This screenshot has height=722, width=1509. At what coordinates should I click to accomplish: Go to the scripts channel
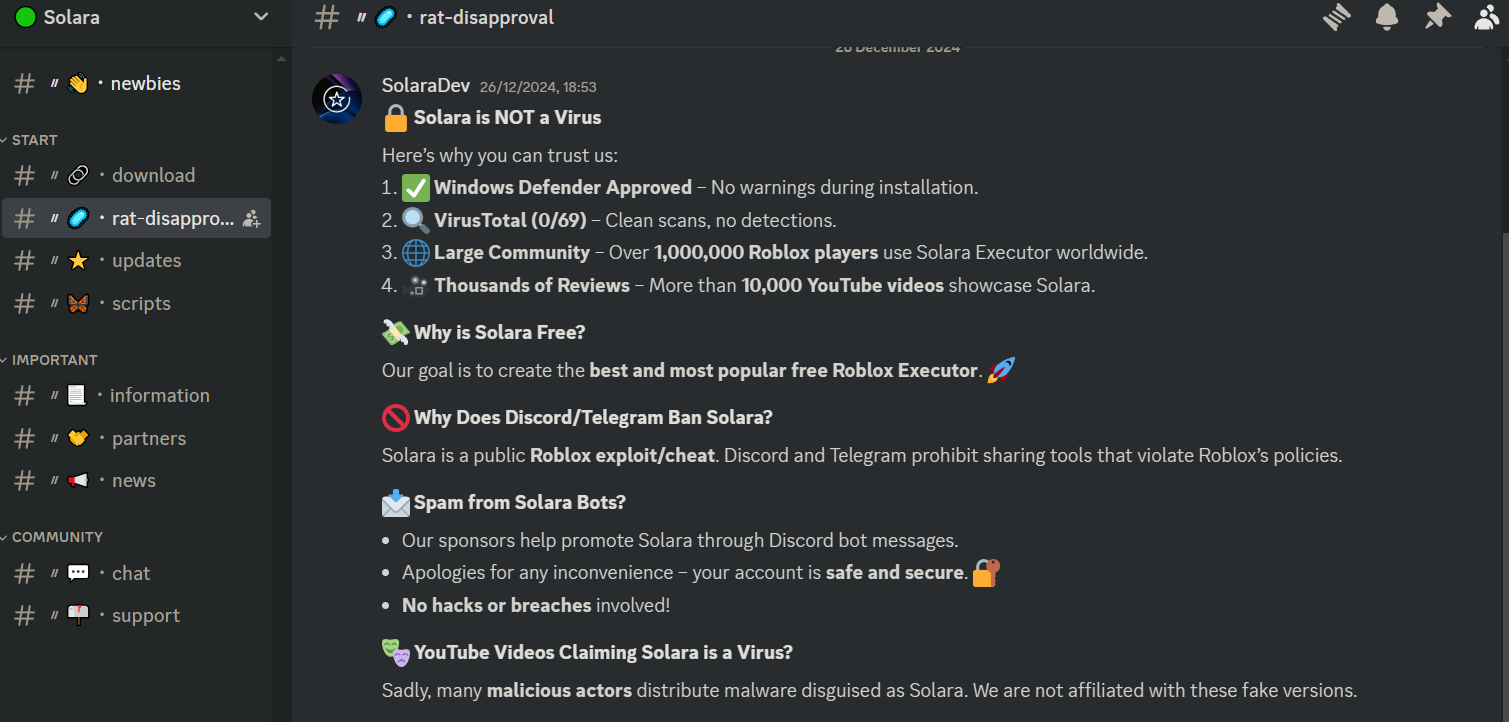141,304
